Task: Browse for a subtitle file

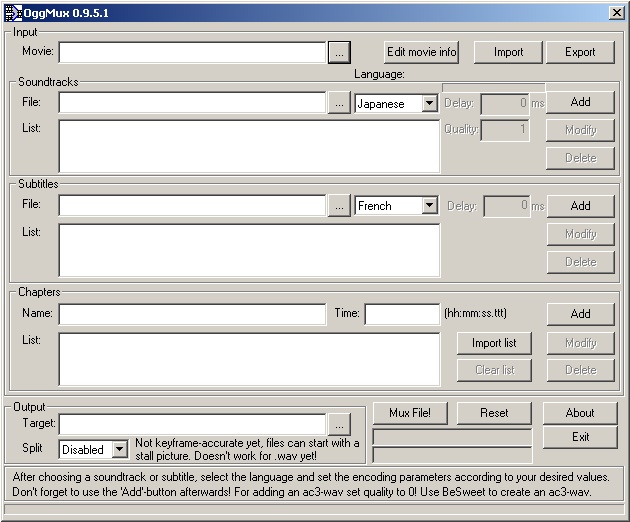Action: click(340, 206)
